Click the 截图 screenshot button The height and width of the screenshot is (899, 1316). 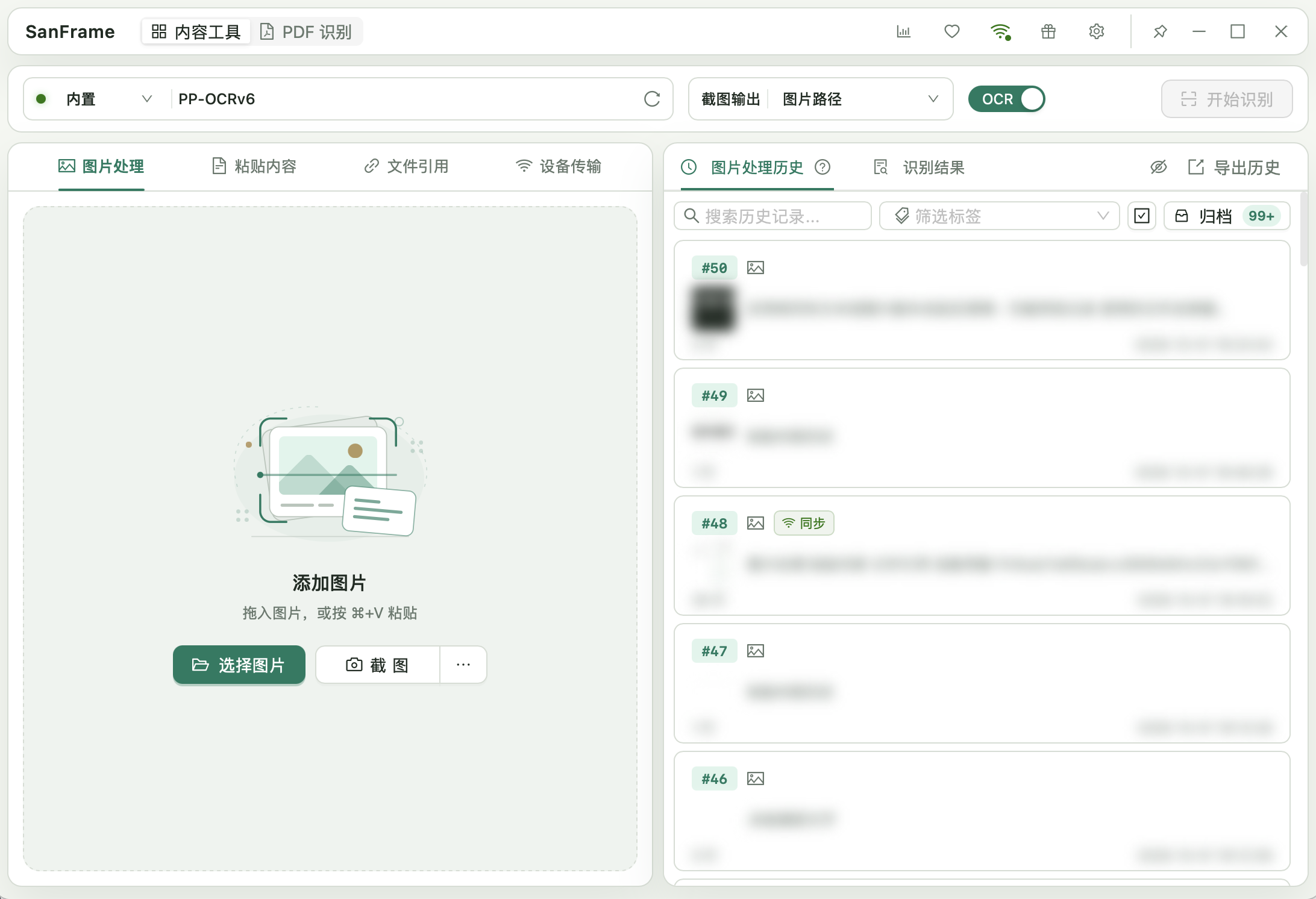pos(378,665)
